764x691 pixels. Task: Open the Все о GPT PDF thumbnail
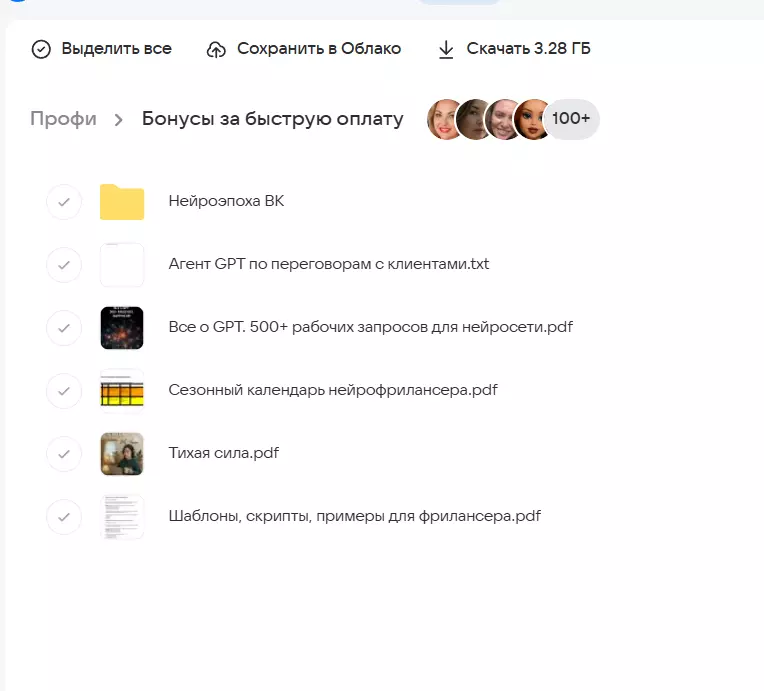tap(122, 328)
